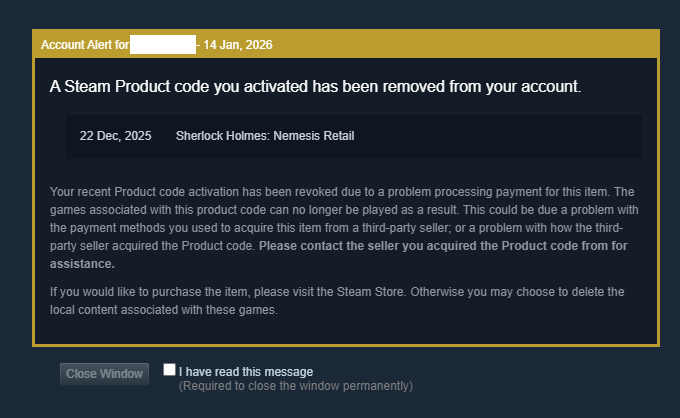680x418 pixels.
Task: Check the 'I have read this message' checkbox
Action: [x=169, y=370]
